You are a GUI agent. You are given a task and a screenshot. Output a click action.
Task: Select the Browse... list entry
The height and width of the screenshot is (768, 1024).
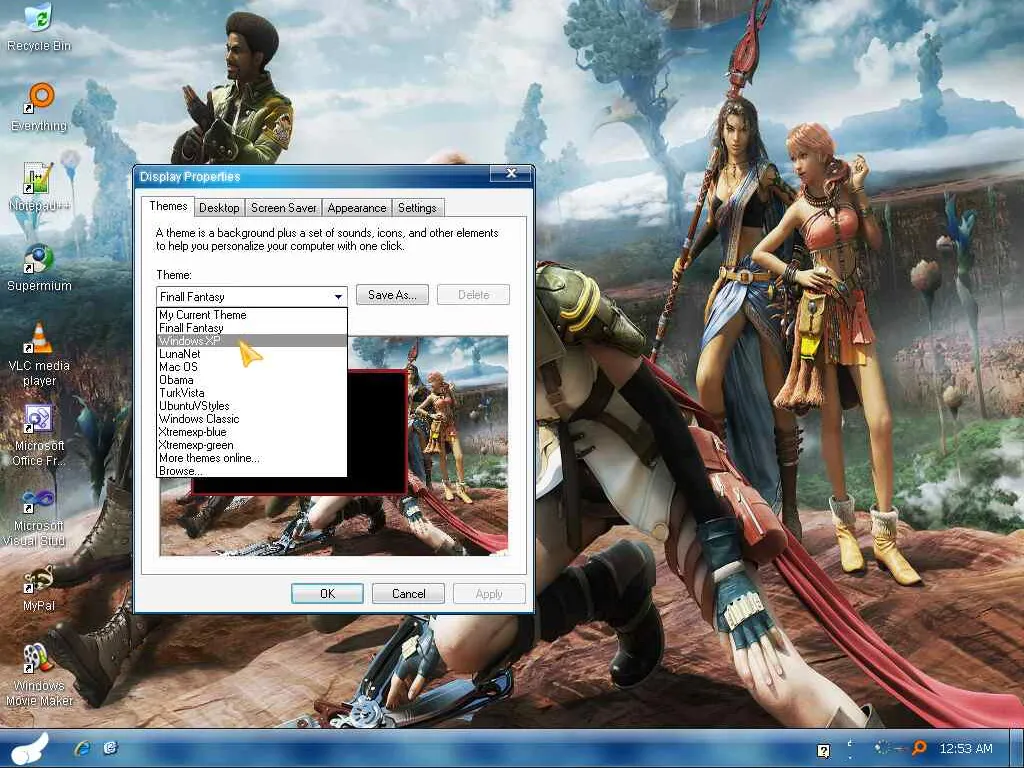(251, 471)
